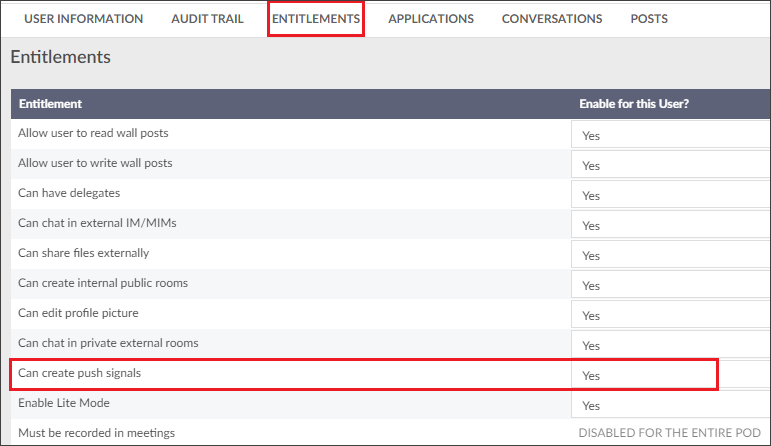The width and height of the screenshot is (771, 446).
Task: Click the Entitlement column header
Action: click(50, 104)
